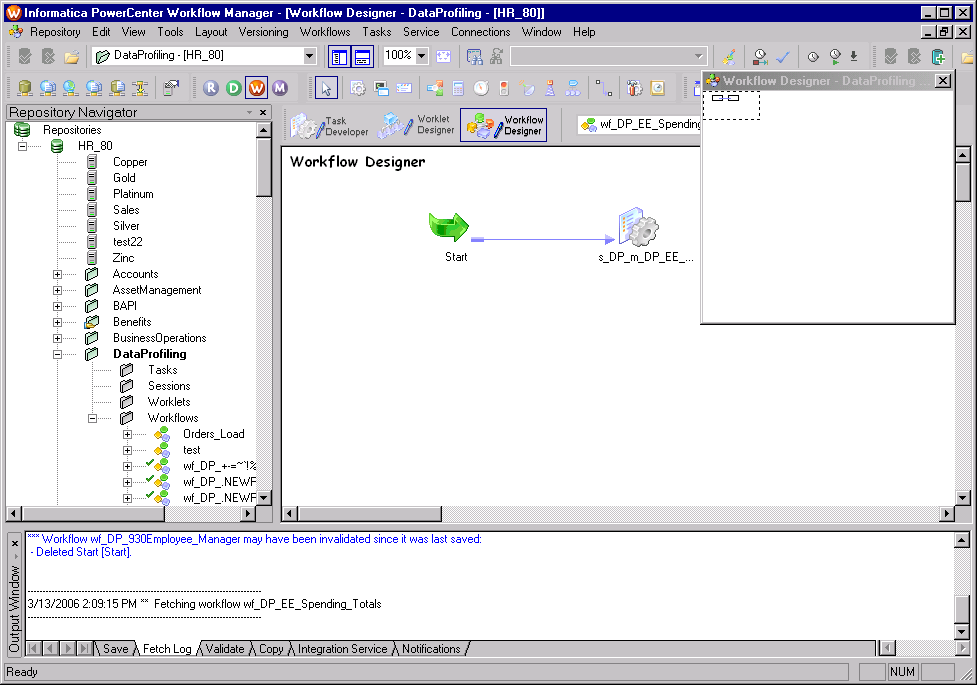Click the Workflow Designer button
Screen dimensions: 977x685
coord(503,125)
